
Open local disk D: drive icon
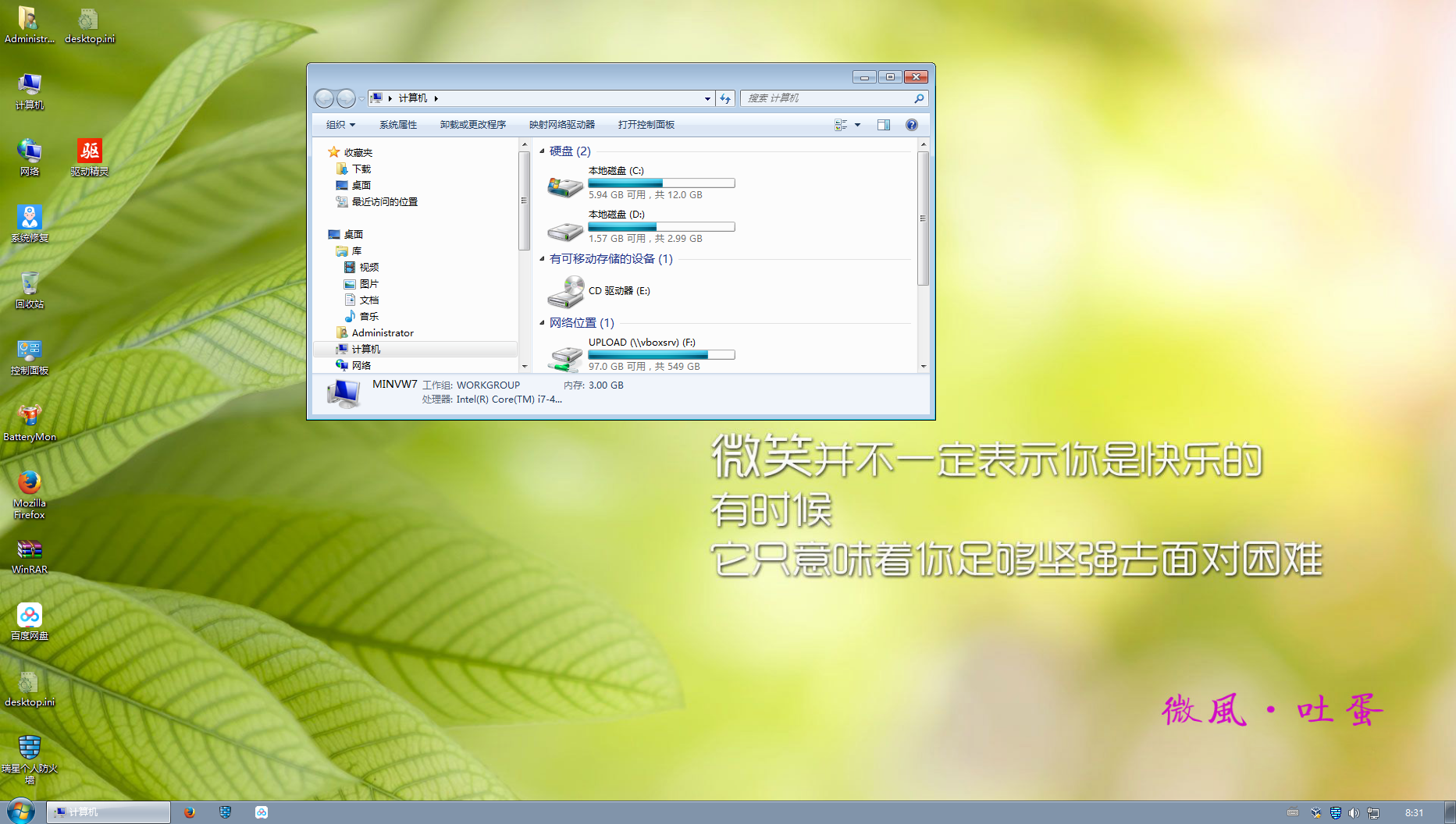565,230
